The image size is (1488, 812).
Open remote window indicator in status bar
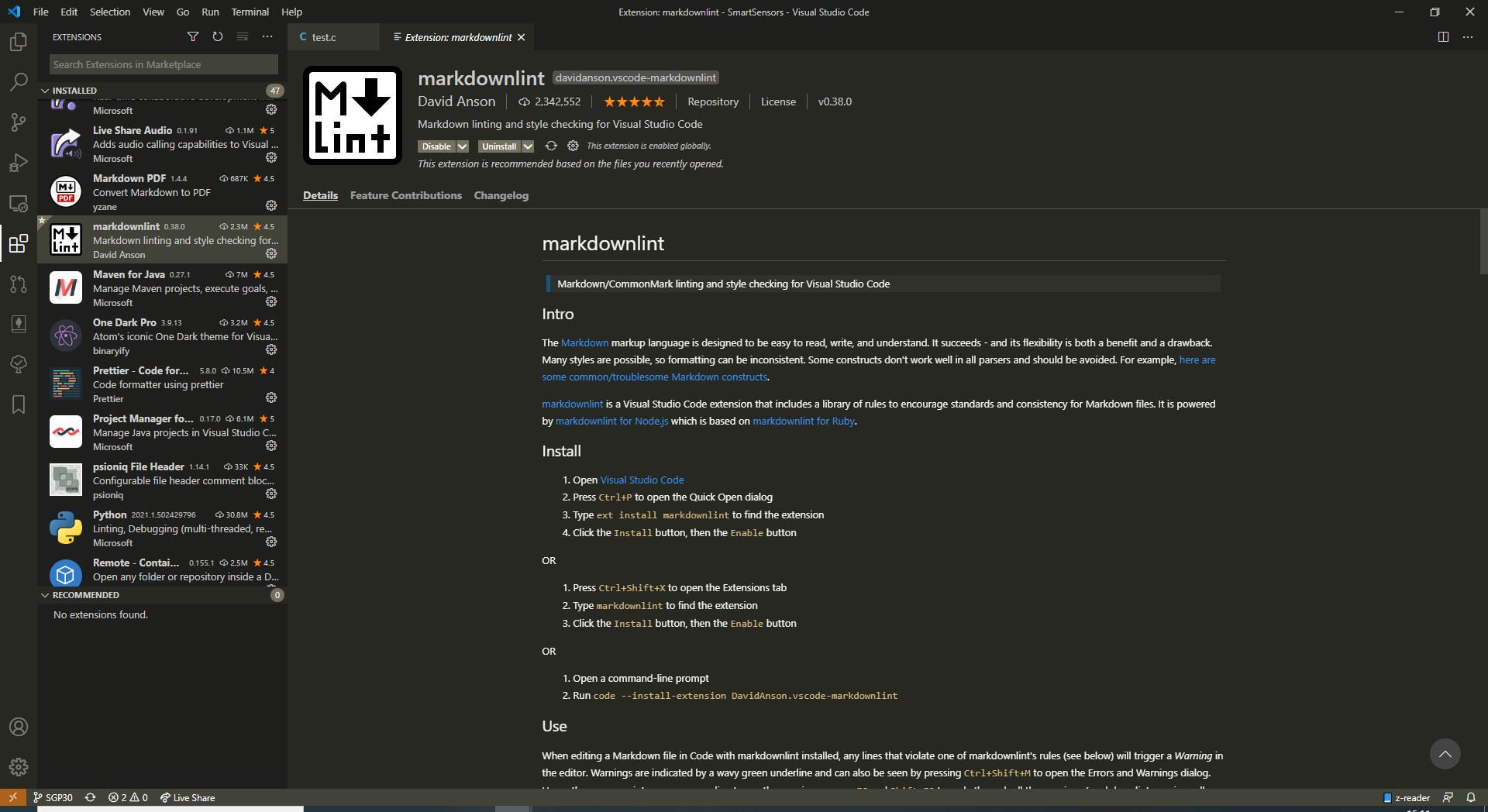click(13, 797)
